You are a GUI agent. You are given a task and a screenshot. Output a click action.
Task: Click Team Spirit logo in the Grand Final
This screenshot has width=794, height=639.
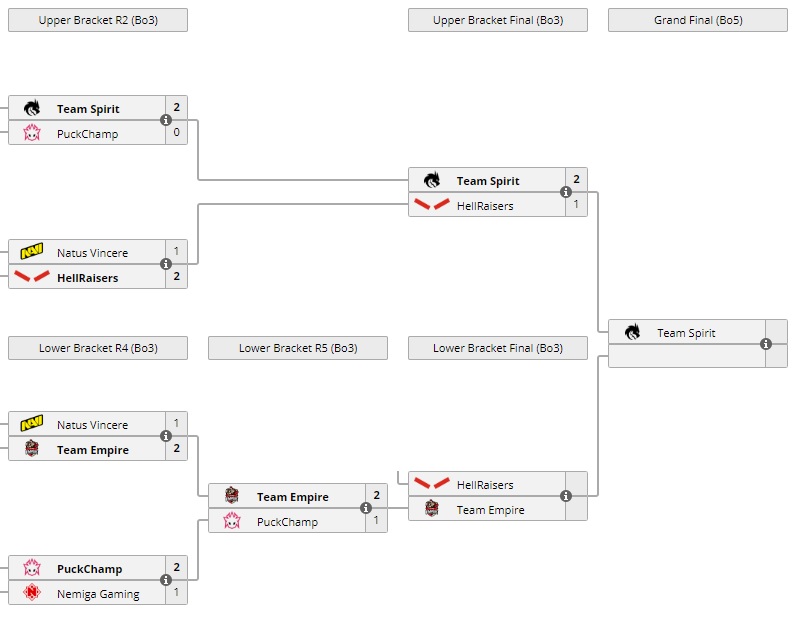632,333
